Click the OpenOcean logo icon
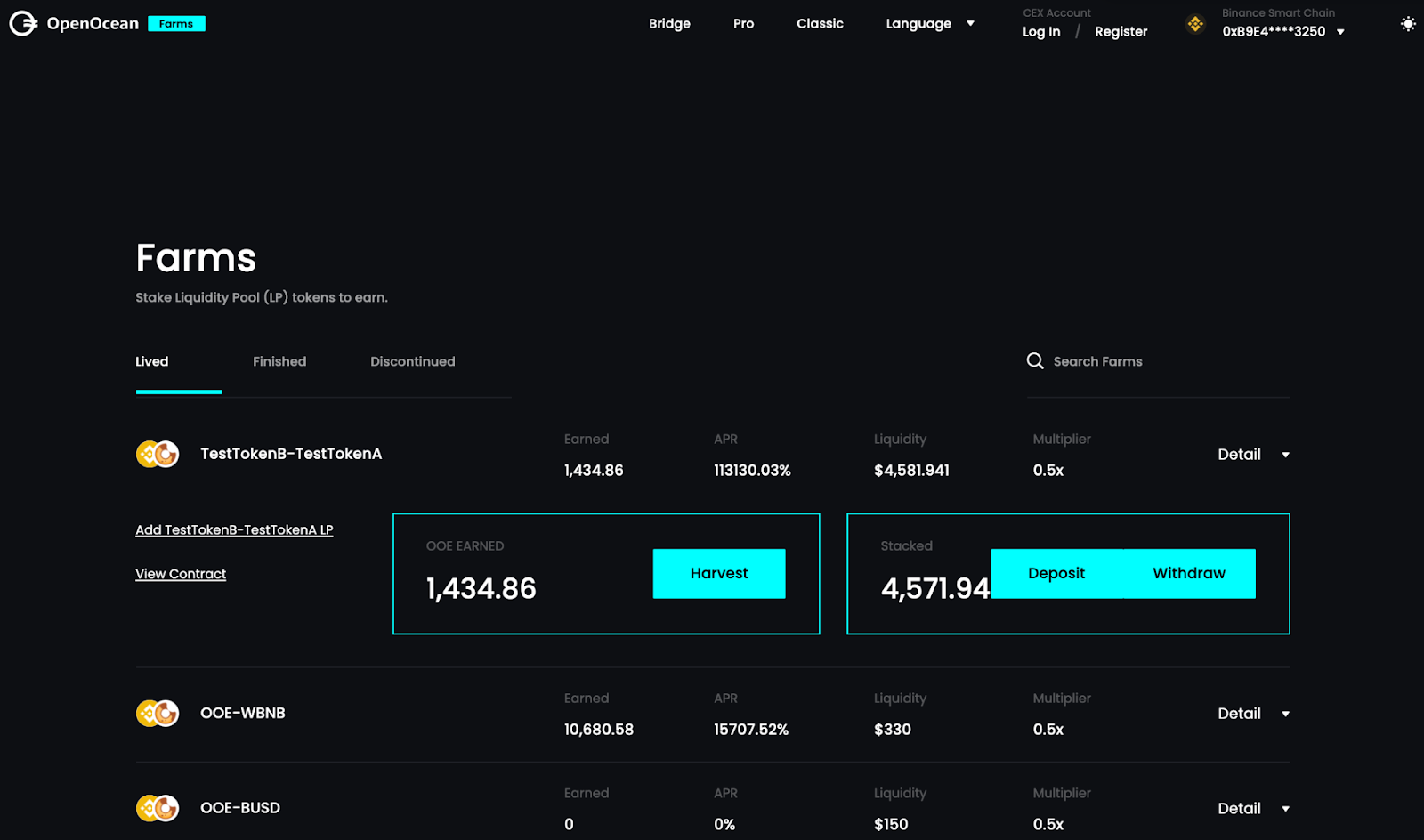Image resolution: width=1424 pixels, height=840 pixels. coord(23,23)
